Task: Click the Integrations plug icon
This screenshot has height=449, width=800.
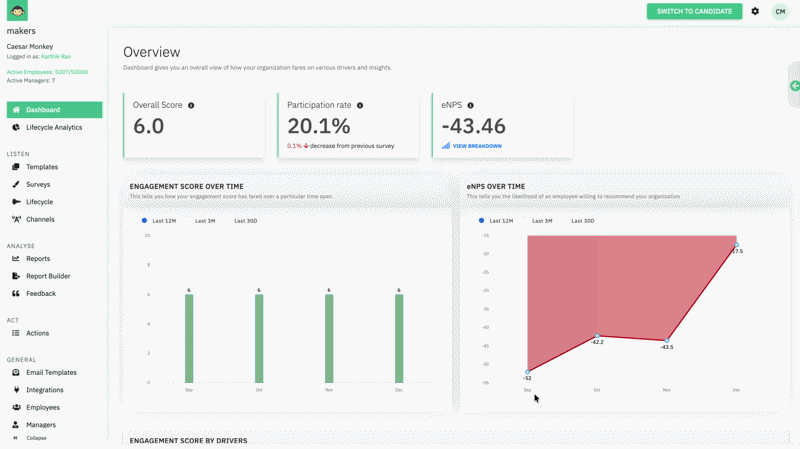Action: [16, 390]
